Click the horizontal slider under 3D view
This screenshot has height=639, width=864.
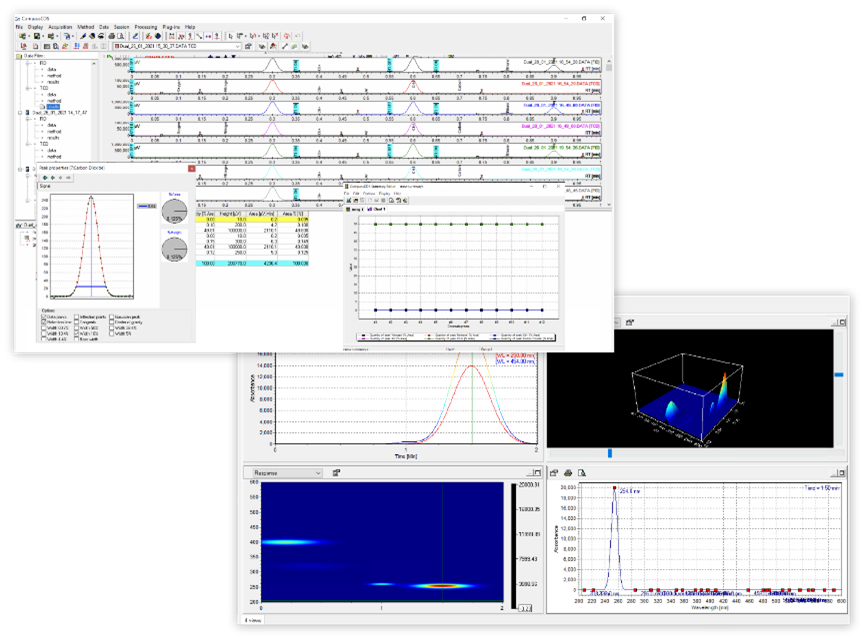tap(610, 453)
